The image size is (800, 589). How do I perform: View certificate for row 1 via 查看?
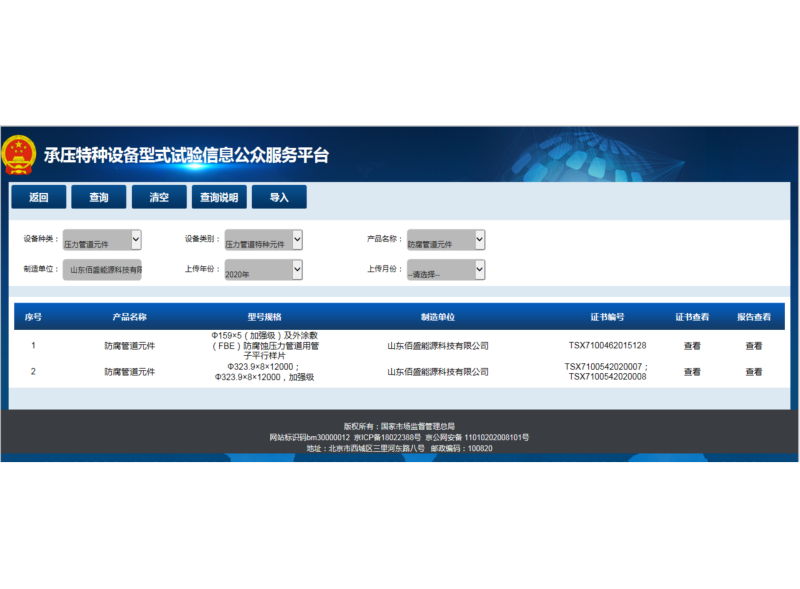(692, 346)
